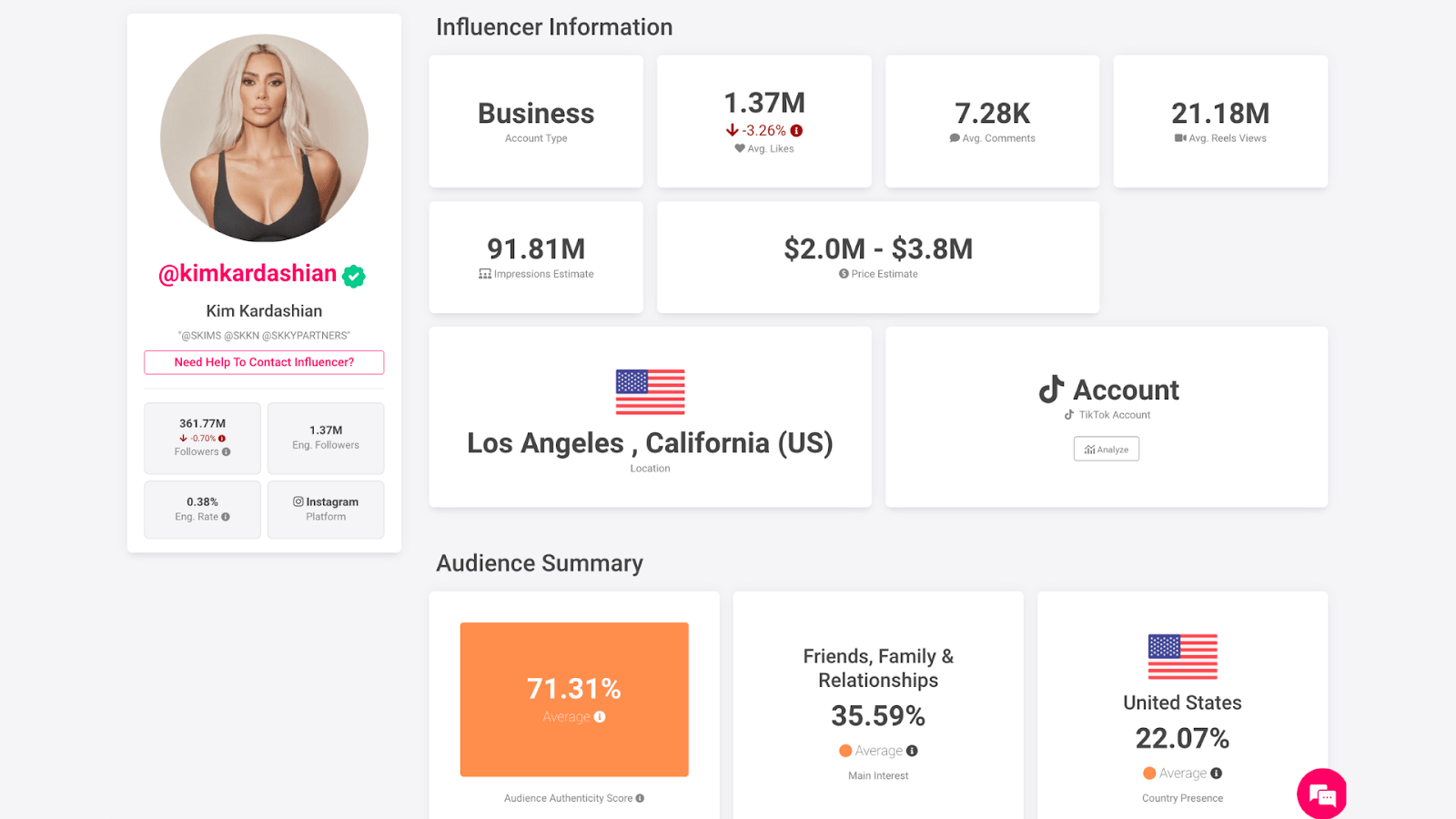Click the 21.18M Avg. Reels Views card

click(x=1220, y=122)
